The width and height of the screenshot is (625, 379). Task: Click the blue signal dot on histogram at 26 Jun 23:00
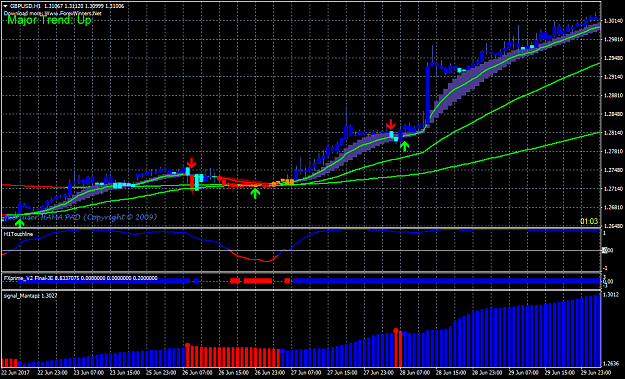[282, 351]
